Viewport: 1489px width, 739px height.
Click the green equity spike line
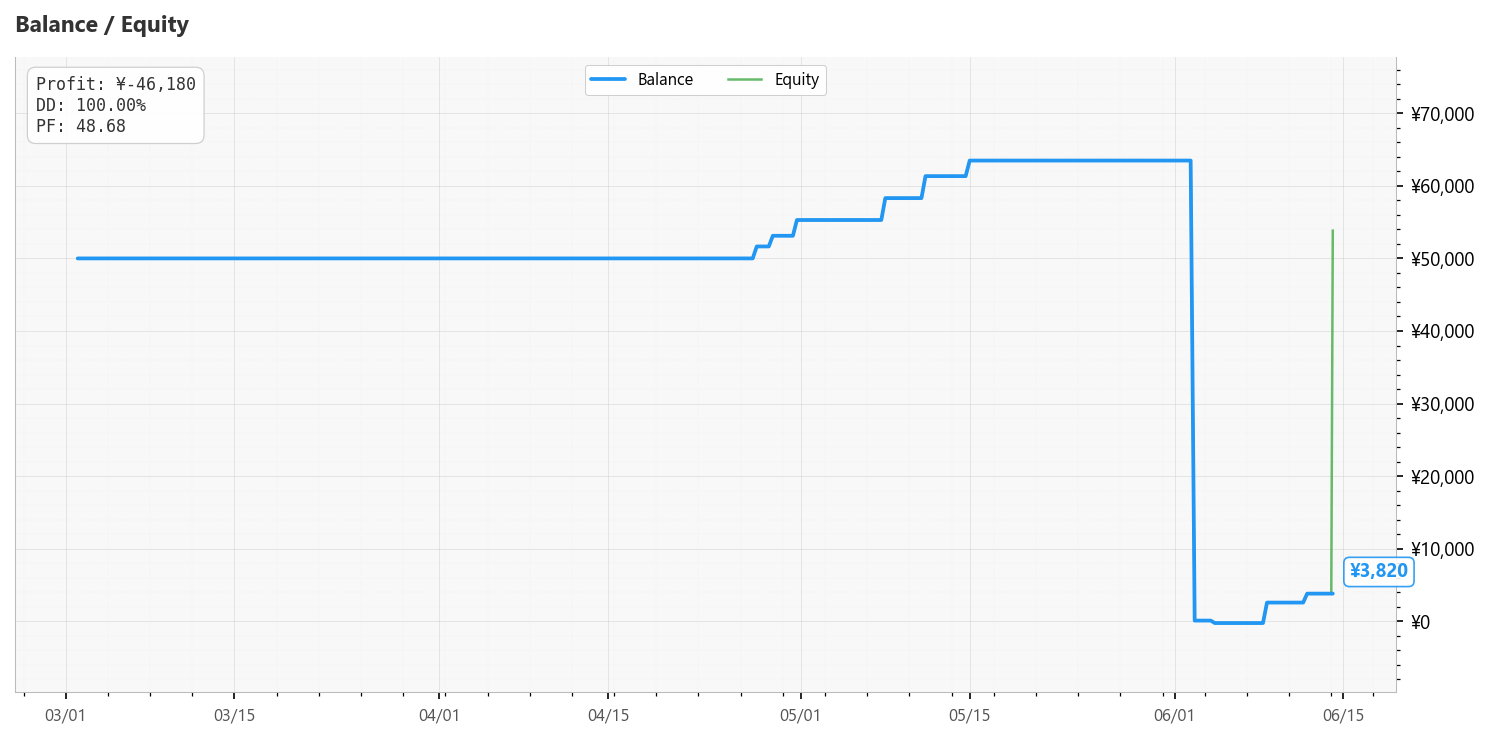point(1332,410)
